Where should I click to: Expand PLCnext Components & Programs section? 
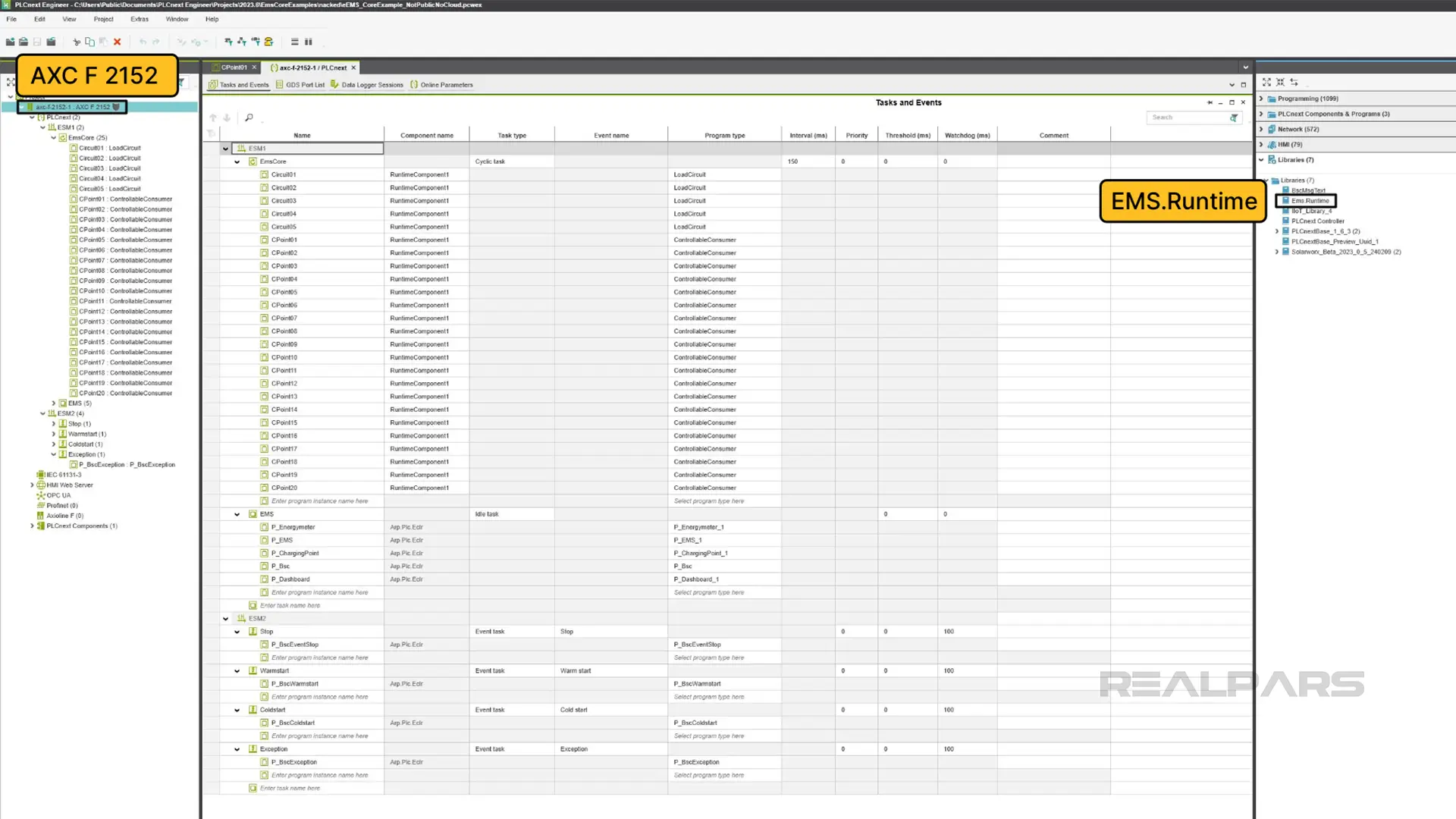[1261, 114]
